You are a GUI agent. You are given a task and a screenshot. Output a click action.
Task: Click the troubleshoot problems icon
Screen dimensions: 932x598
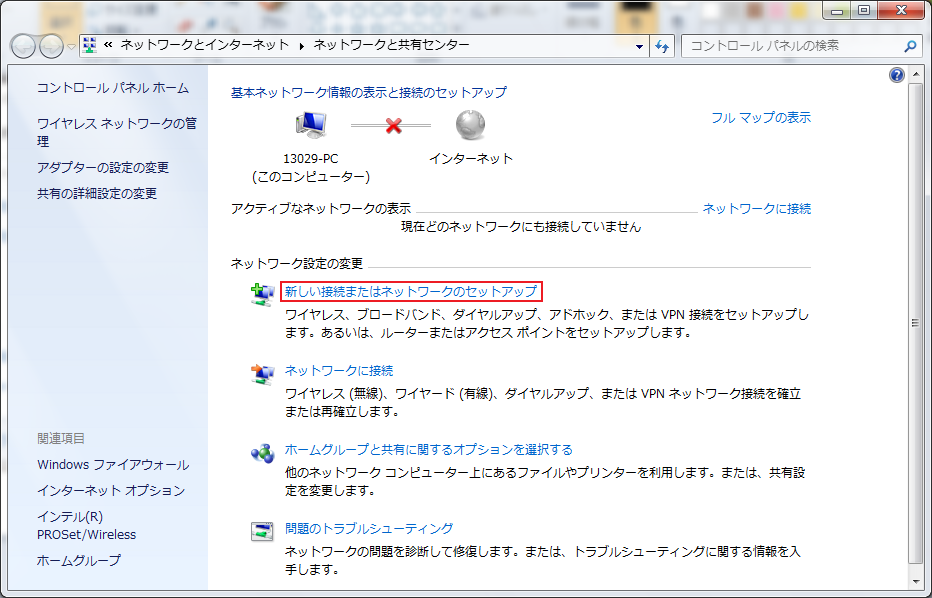(262, 531)
